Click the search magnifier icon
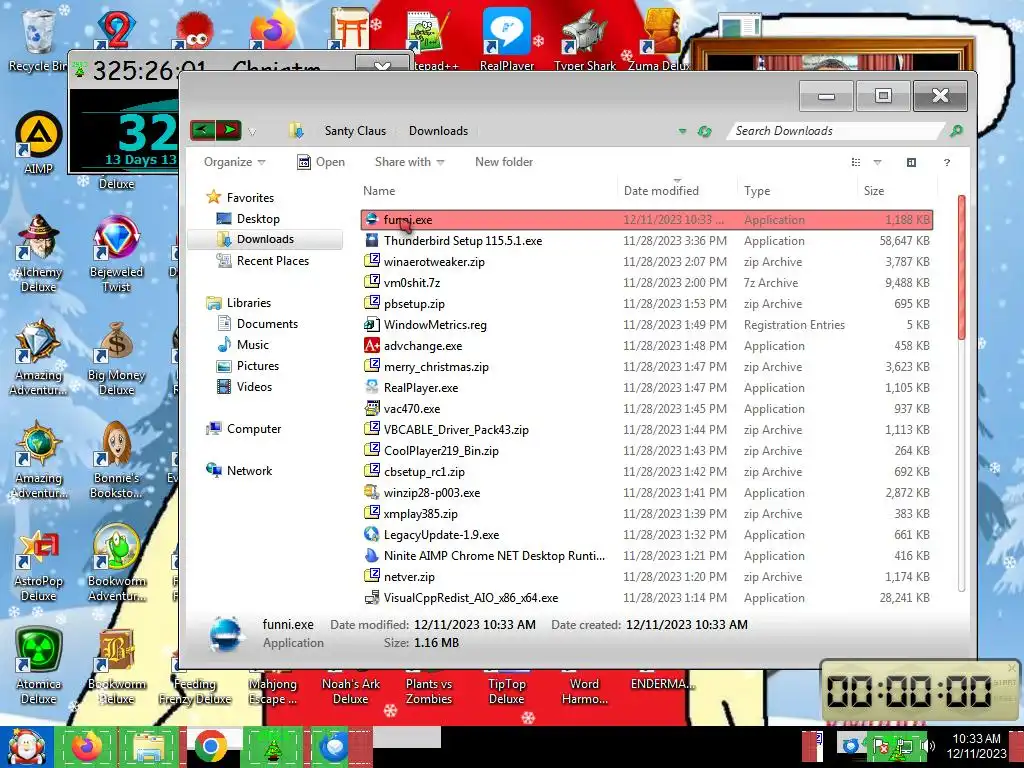This screenshot has height=768, width=1024. [x=956, y=131]
